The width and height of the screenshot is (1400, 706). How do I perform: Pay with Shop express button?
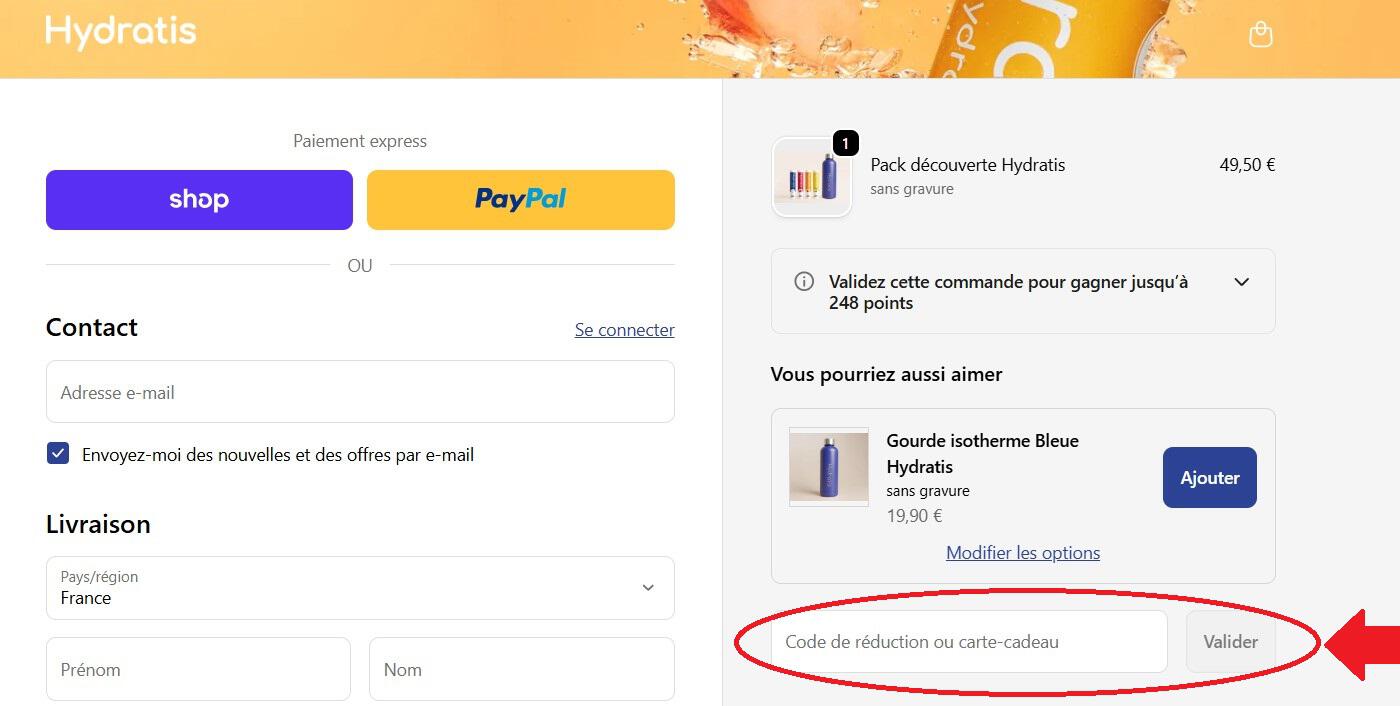tap(199, 200)
